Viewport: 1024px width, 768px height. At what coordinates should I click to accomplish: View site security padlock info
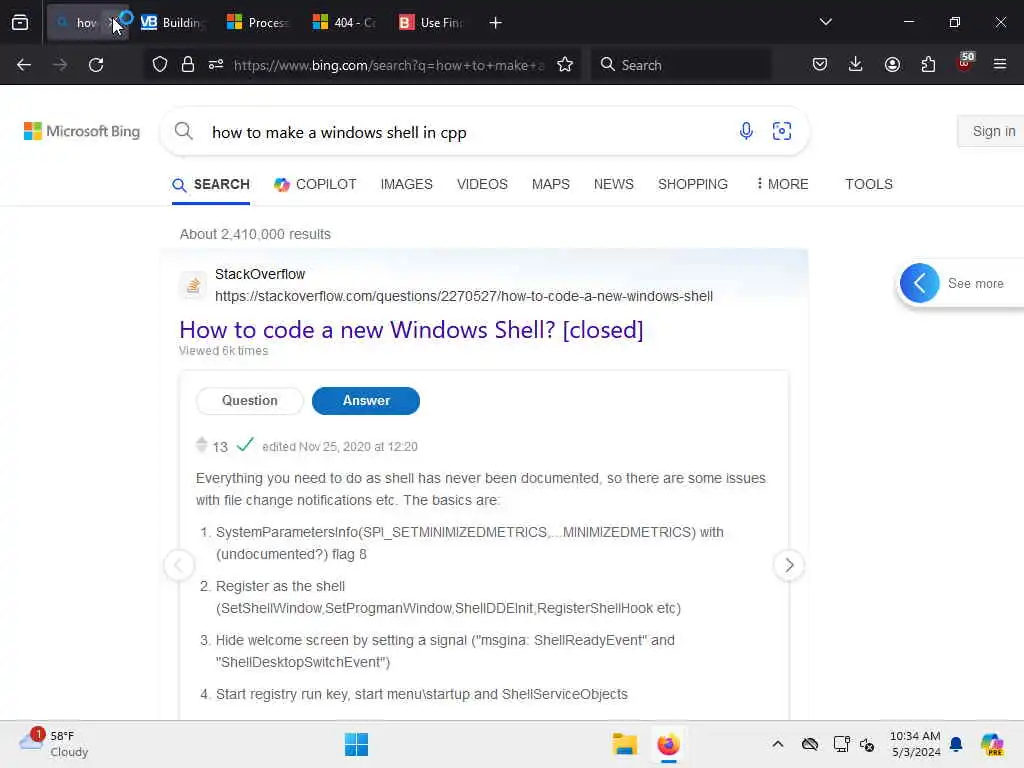188,65
